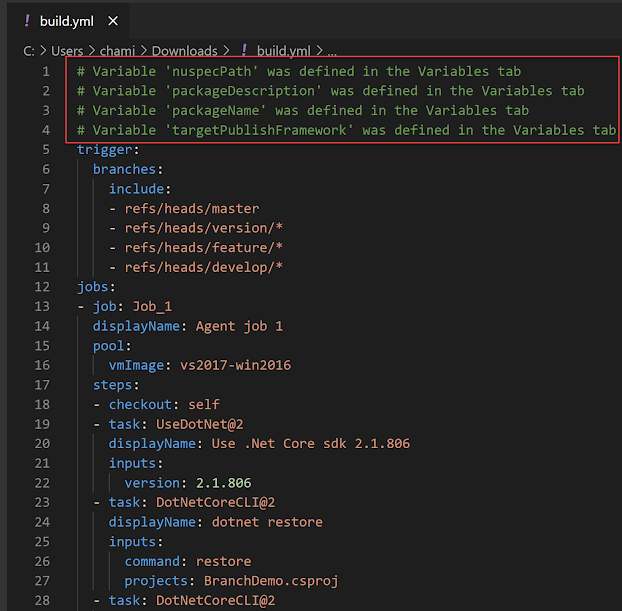Click the BranchDemo.csproj projects value
Viewport: 622px width, 611px height.
(x=271, y=581)
